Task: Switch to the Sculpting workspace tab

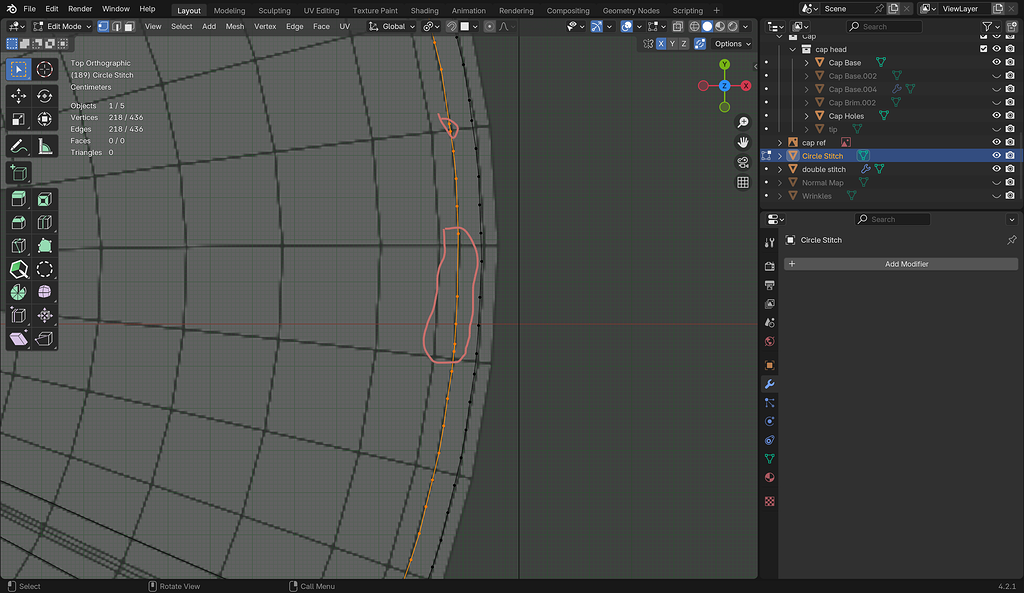Action: point(274,10)
